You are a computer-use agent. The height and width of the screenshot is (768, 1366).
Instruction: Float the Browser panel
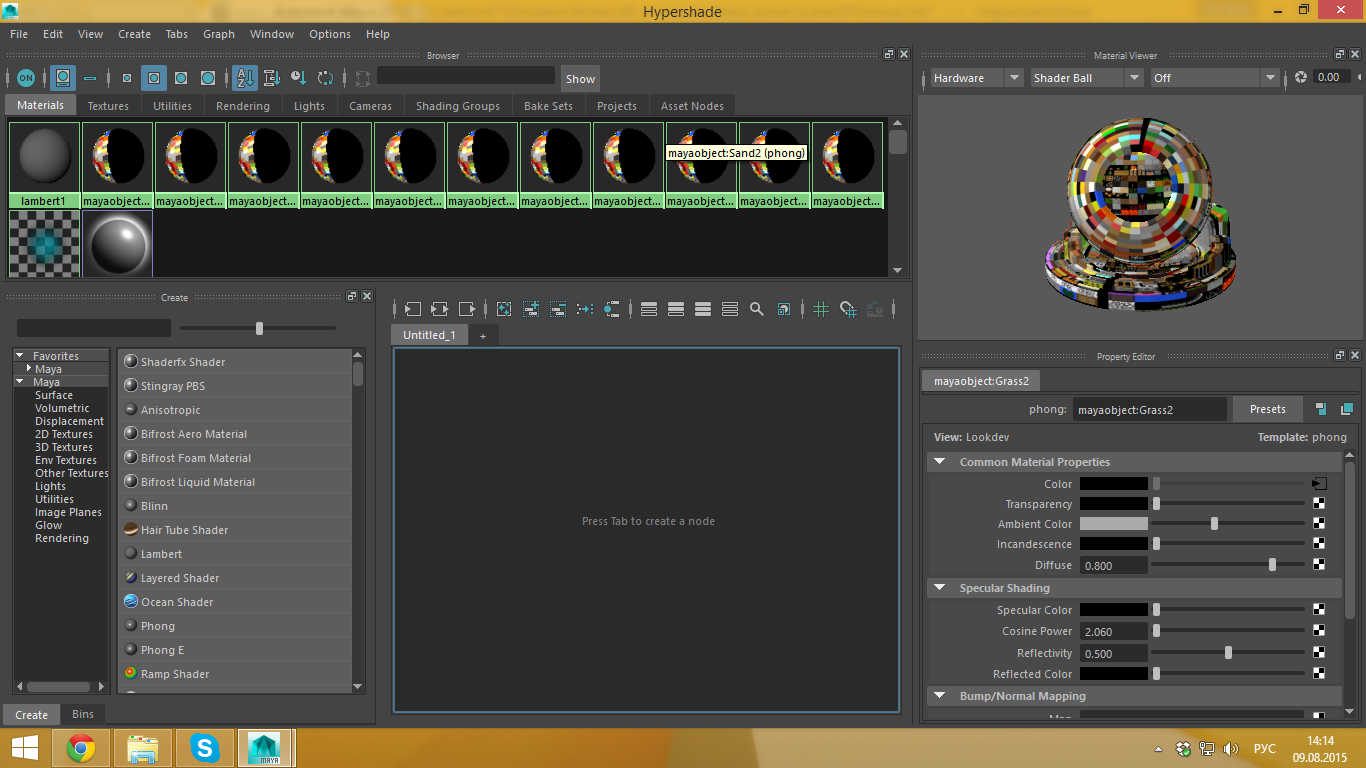click(889, 54)
